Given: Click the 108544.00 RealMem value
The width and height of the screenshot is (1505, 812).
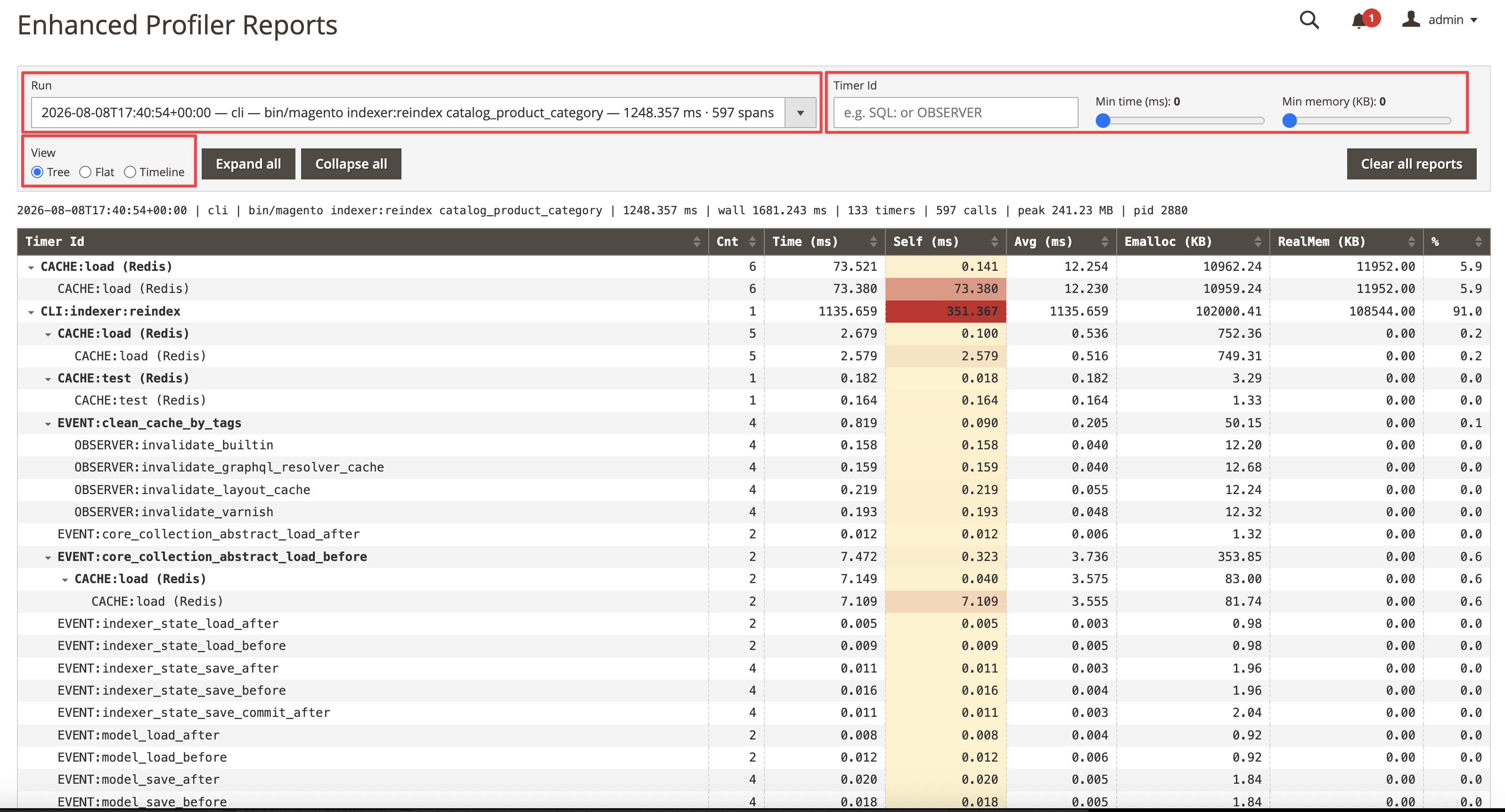Looking at the screenshot, I should tap(1382, 311).
